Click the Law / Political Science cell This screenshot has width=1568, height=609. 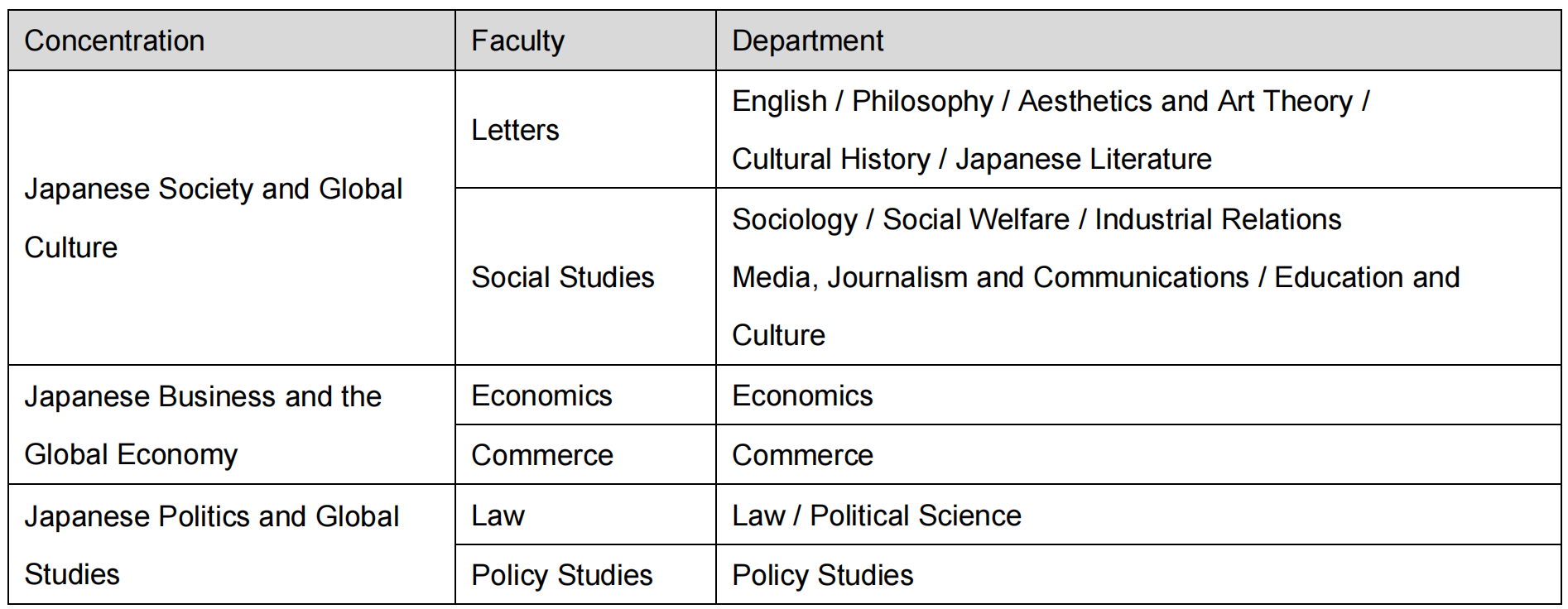pyautogui.click(x=876, y=515)
